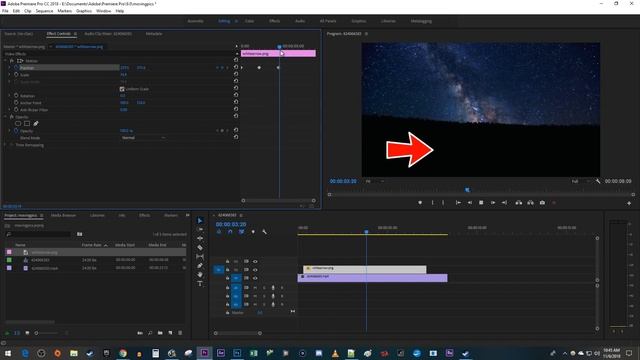Open the Graphics menu

[84, 11]
